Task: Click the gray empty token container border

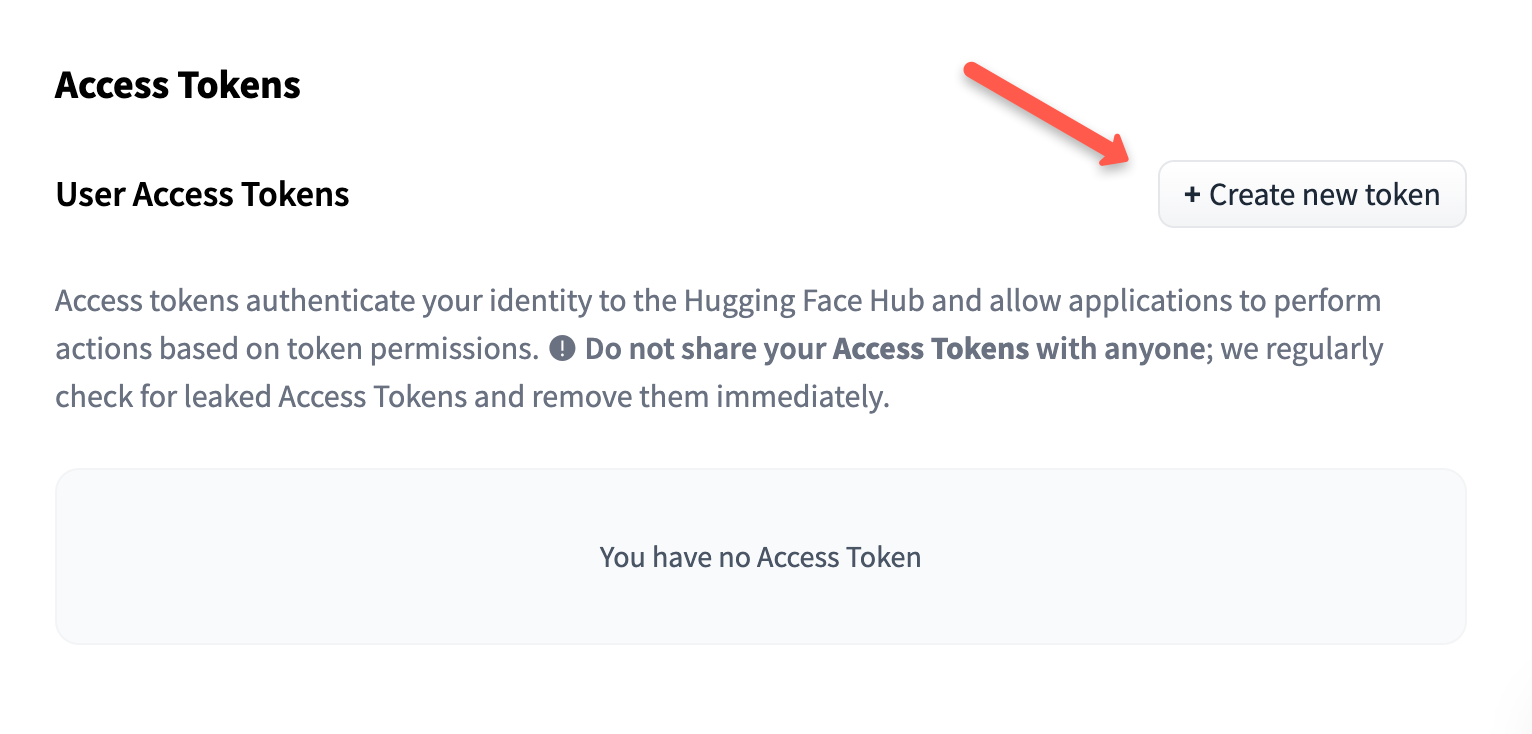Action: click(760, 472)
